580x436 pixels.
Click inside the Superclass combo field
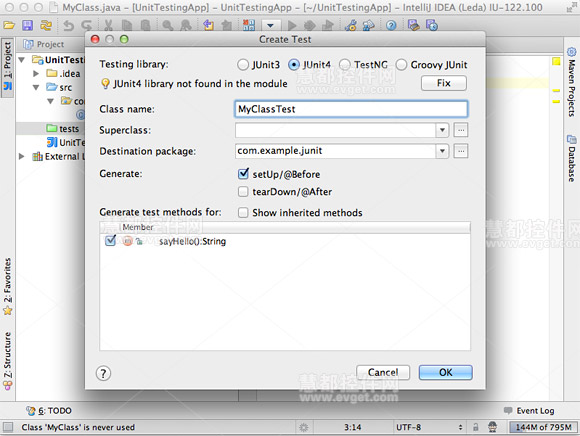click(335, 130)
